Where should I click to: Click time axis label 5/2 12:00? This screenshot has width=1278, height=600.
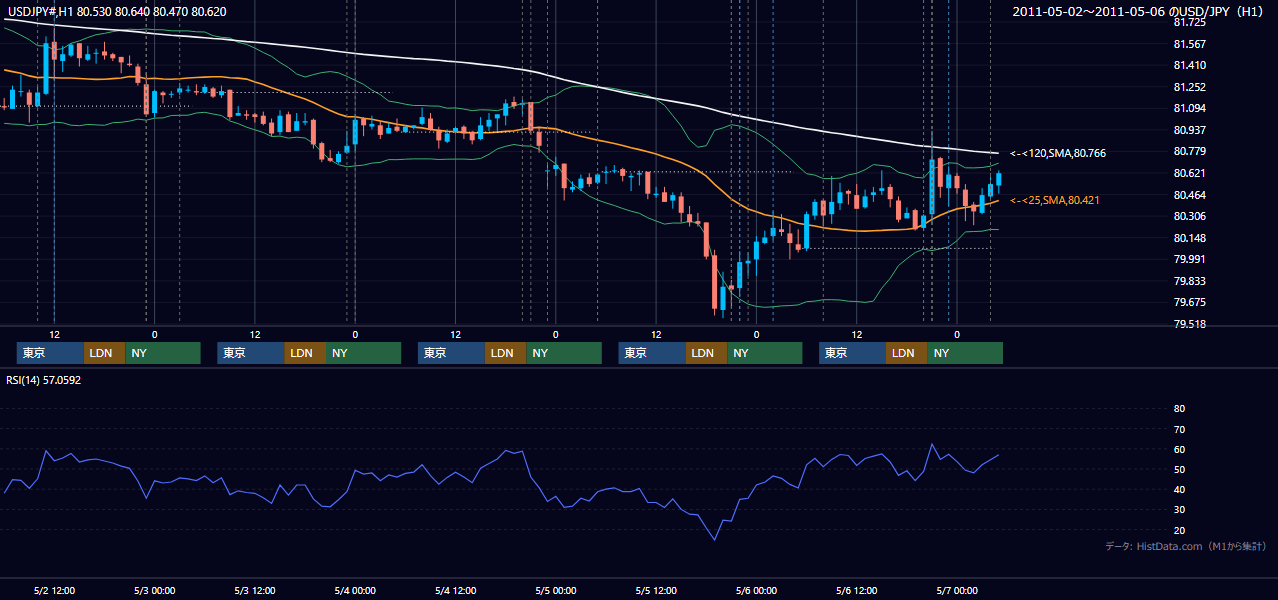tap(54, 590)
